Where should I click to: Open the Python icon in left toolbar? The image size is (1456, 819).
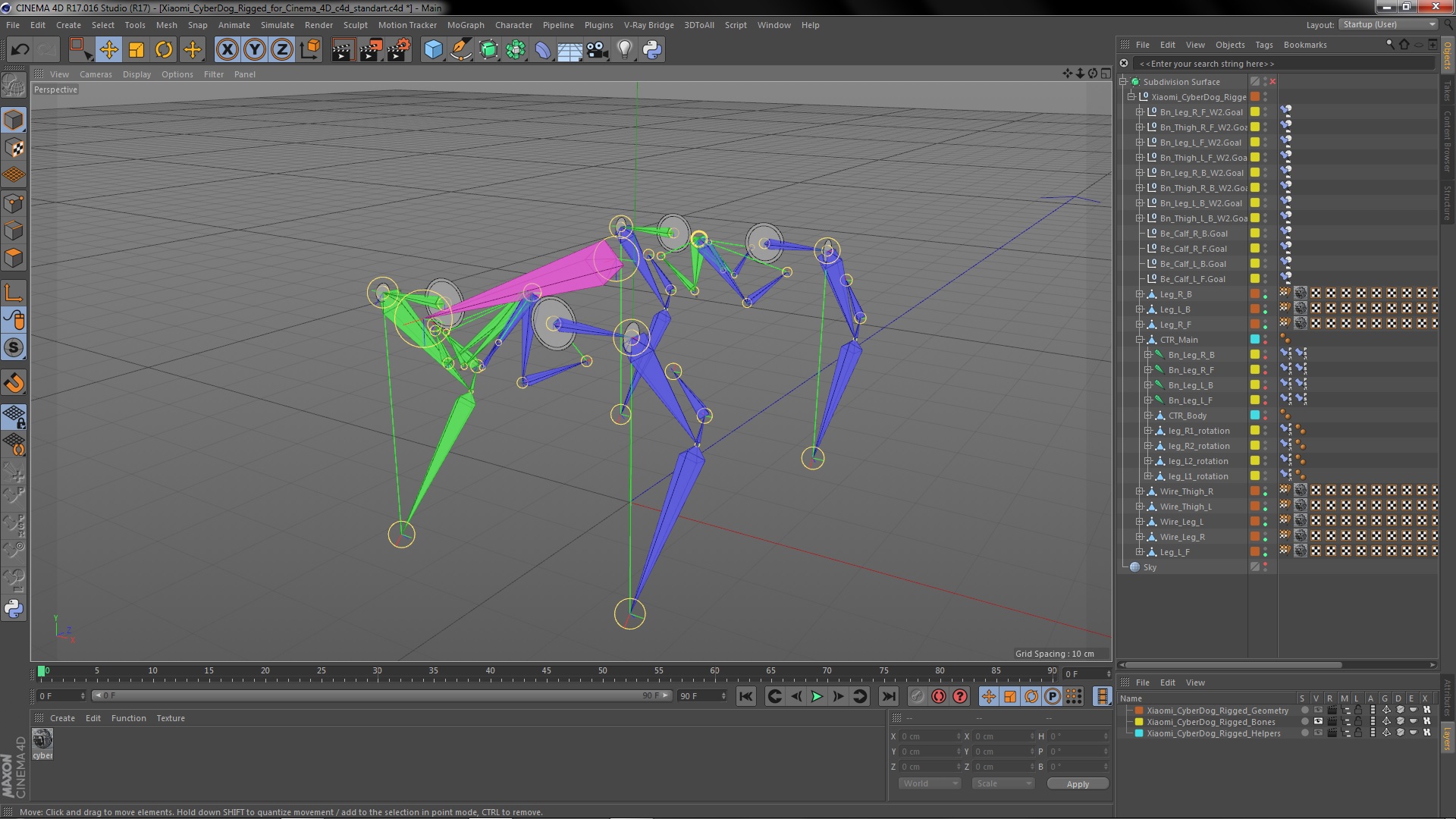pyautogui.click(x=14, y=608)
